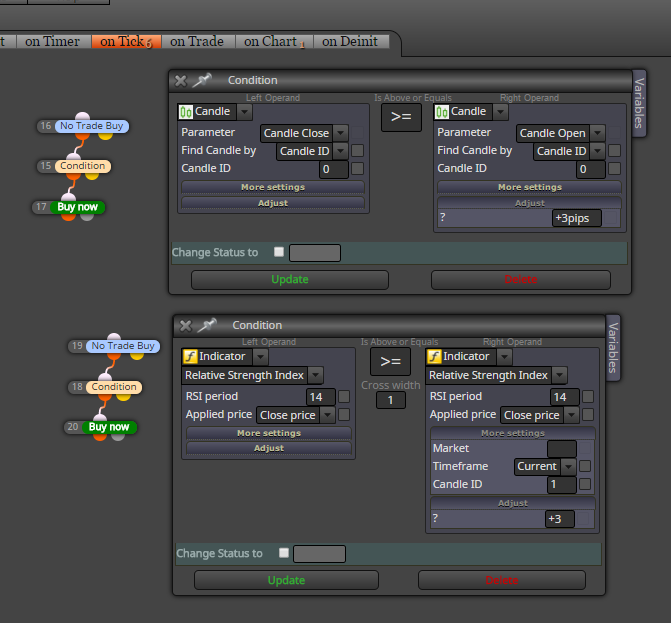
Task: Pin the lower Condition panel
Action: click(x=207, y=325)
